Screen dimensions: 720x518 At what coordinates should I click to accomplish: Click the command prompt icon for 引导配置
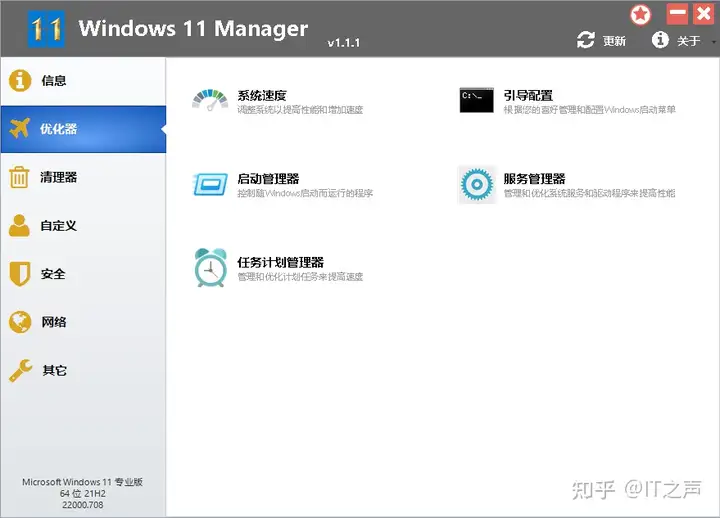tap(477, 100)
